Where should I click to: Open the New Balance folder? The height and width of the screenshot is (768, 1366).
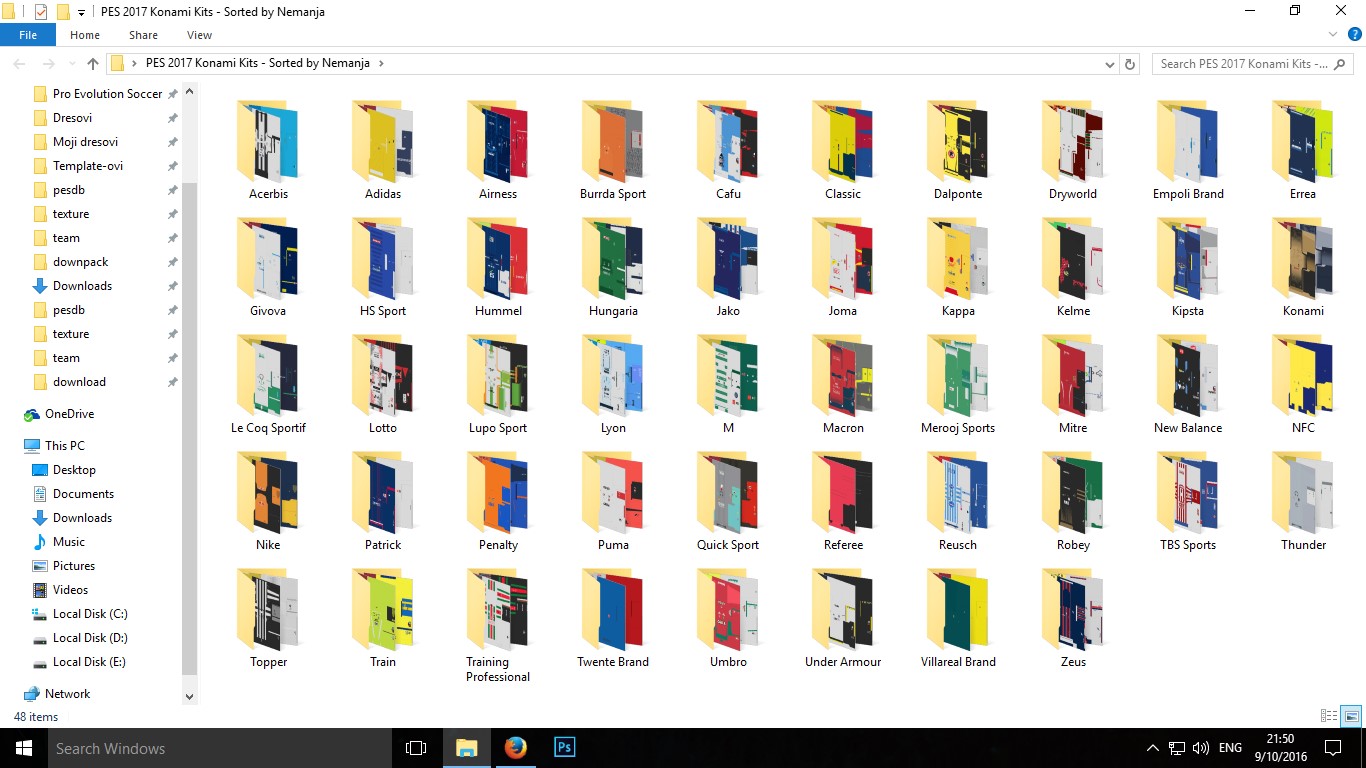coord(1188,384)
